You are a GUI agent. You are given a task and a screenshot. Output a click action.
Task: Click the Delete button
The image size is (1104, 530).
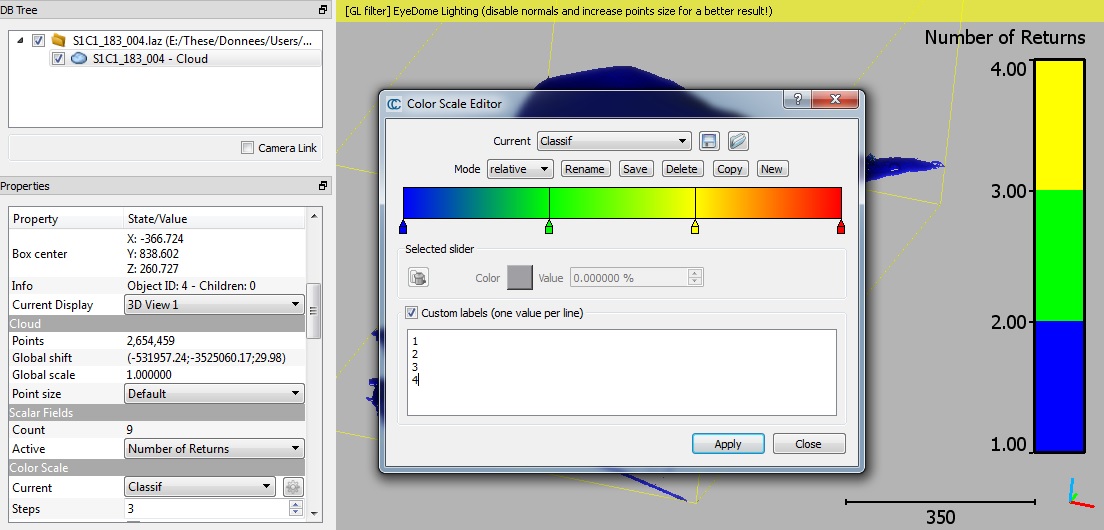682,169
